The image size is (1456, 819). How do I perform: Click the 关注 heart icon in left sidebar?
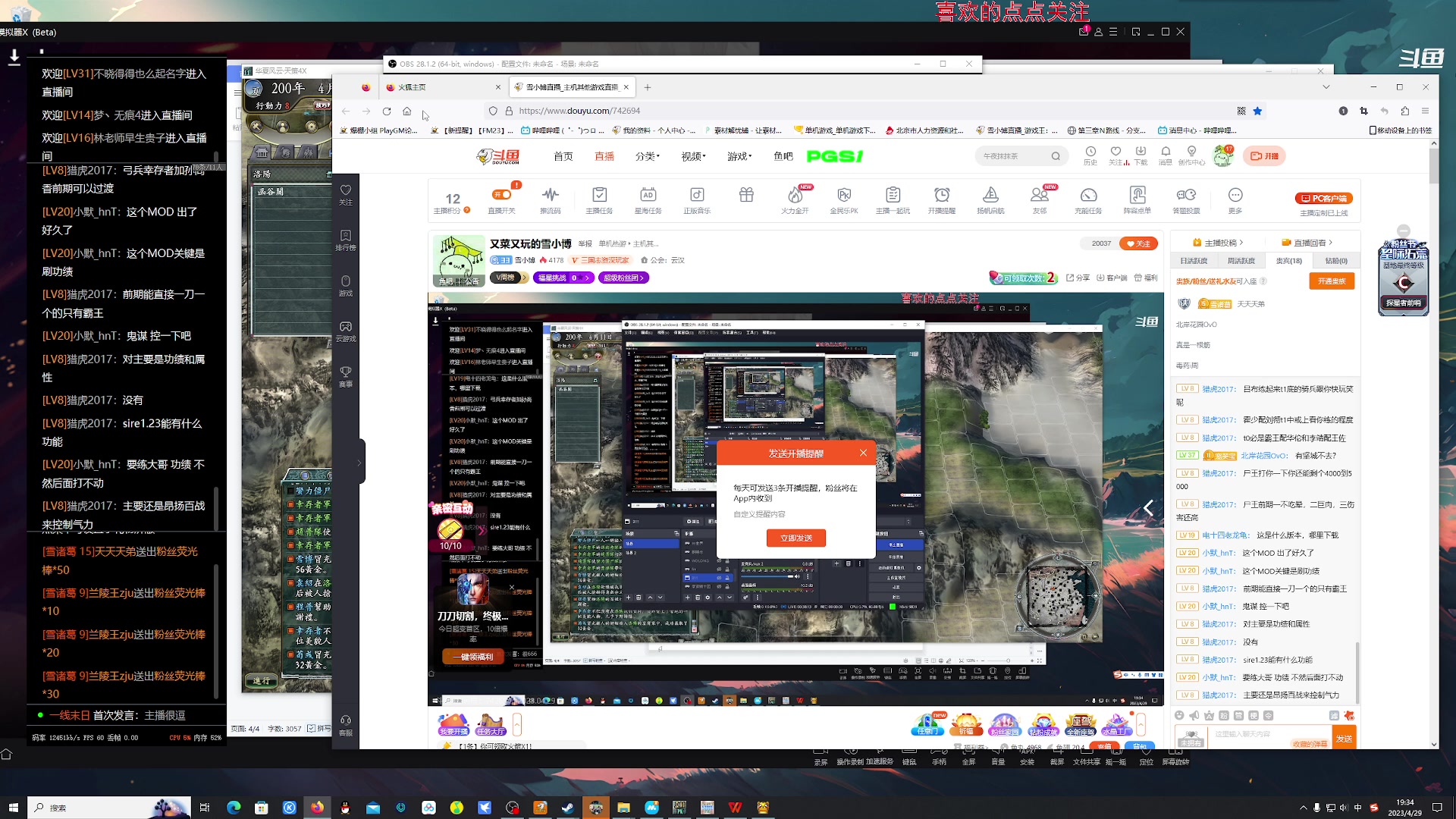346,190
